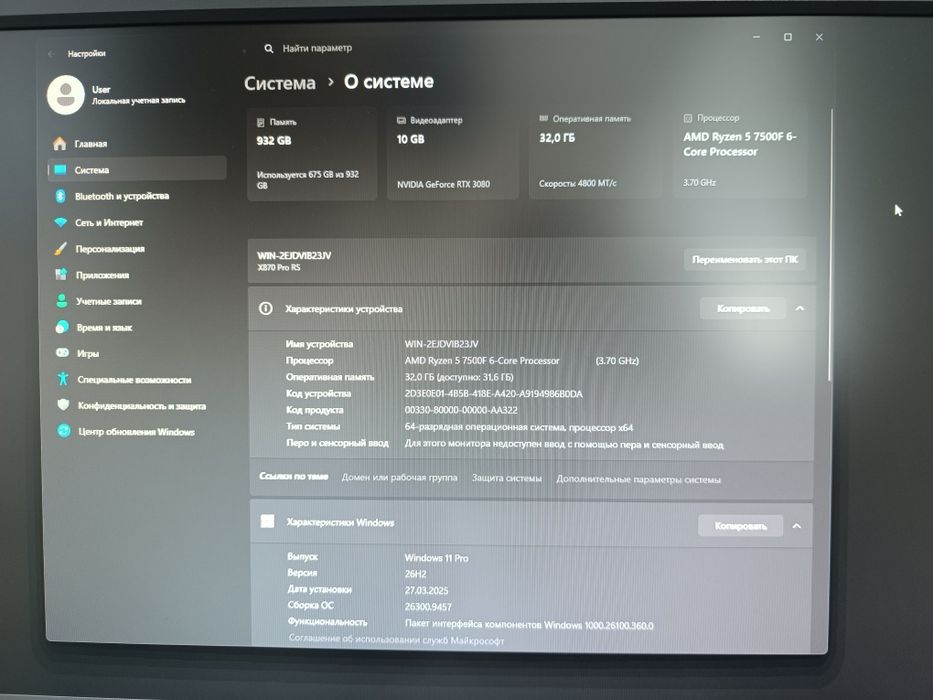Click the Память storage card icon
933x700 pixels.
pos(261,122)
